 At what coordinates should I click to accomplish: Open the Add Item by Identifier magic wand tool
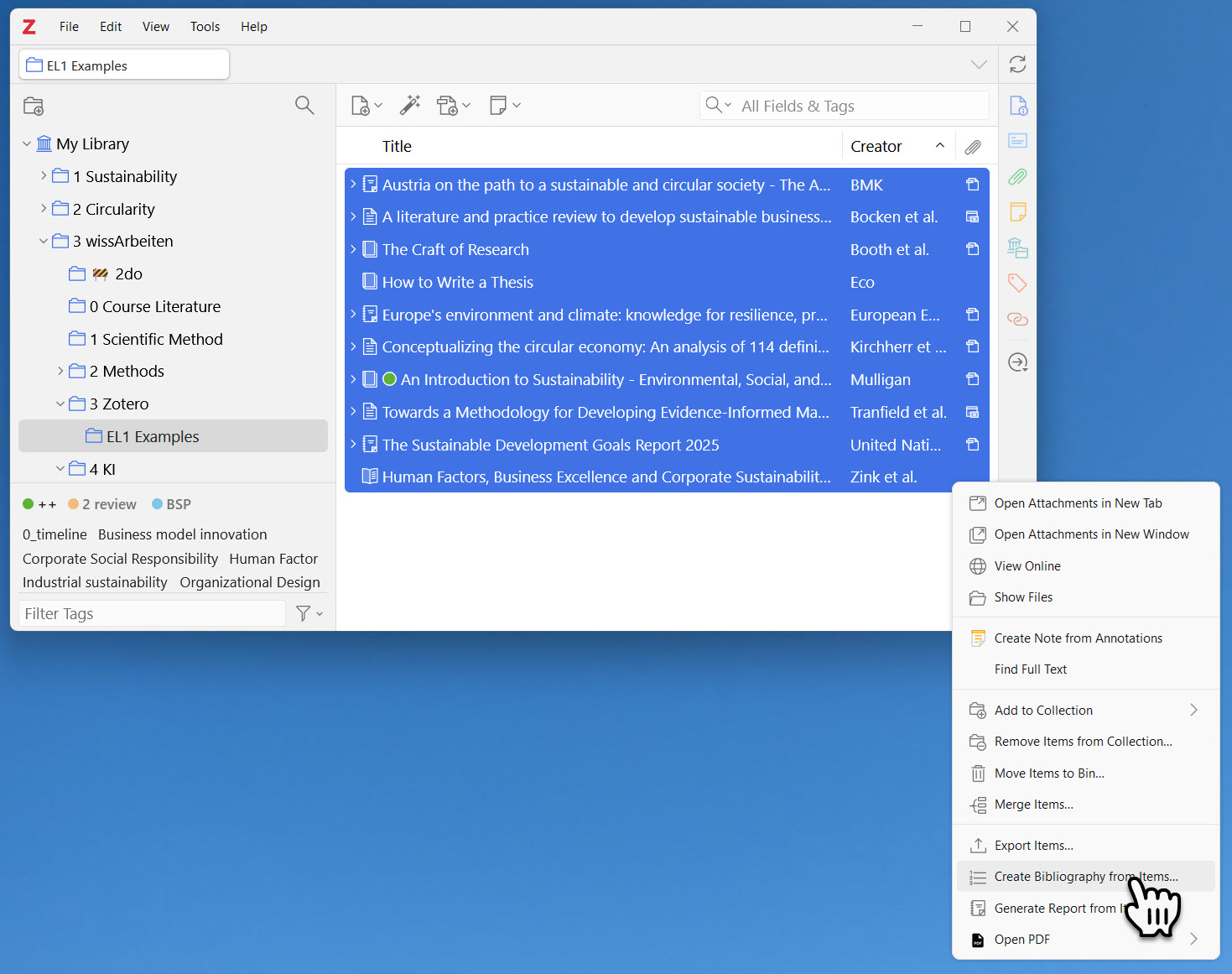[x=410, y=105]
